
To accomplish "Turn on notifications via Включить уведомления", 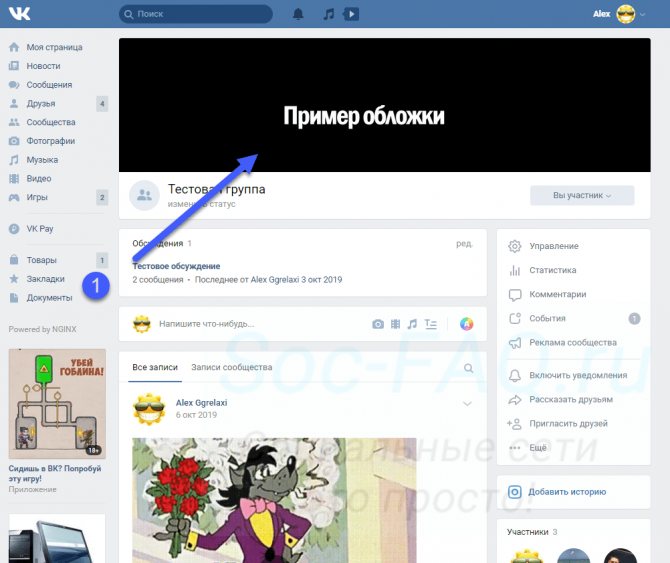I will [x=578, y=375].
